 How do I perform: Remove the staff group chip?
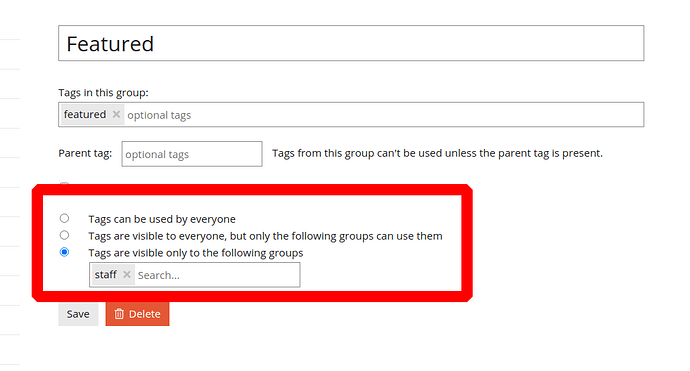127,275
